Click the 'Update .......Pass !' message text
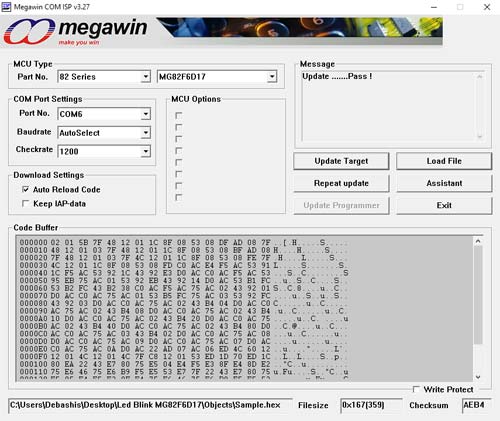 tap(337, 76)
